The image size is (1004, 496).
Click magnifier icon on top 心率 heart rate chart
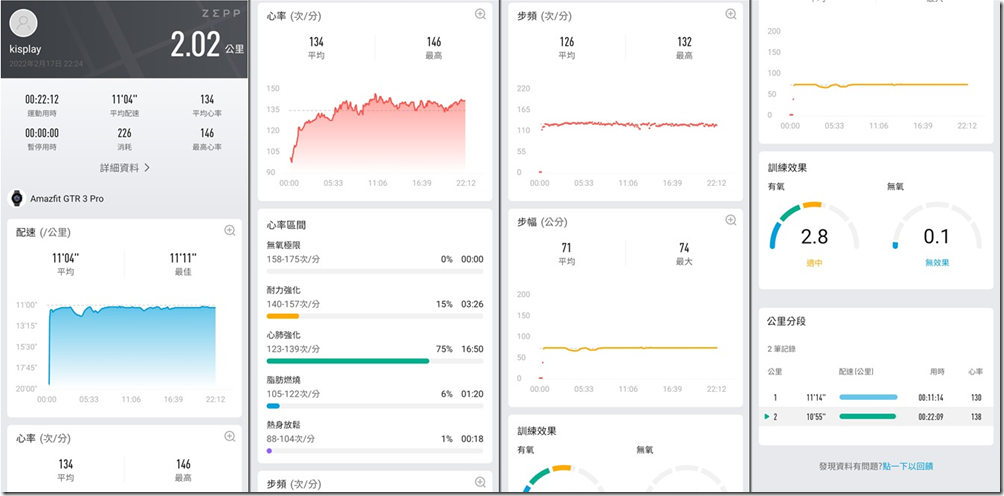(481, 15)
